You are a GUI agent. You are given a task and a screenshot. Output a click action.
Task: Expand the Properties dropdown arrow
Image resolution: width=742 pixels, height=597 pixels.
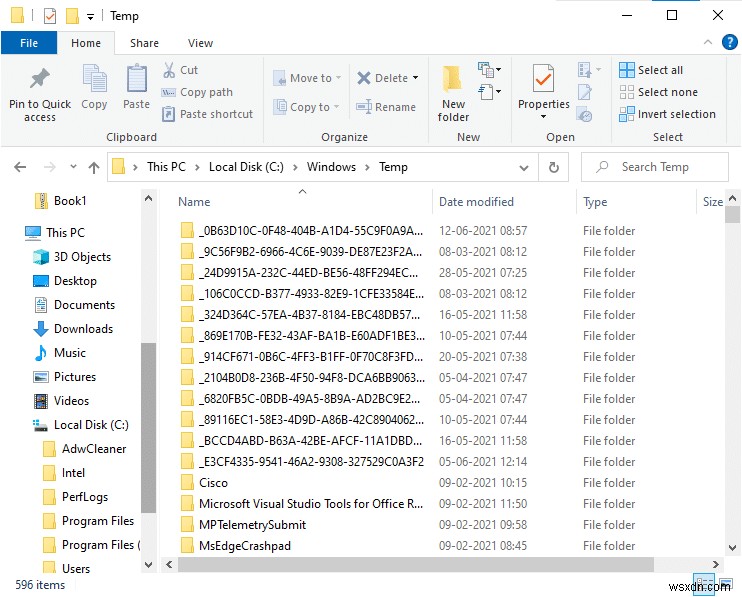pos(543,116)
